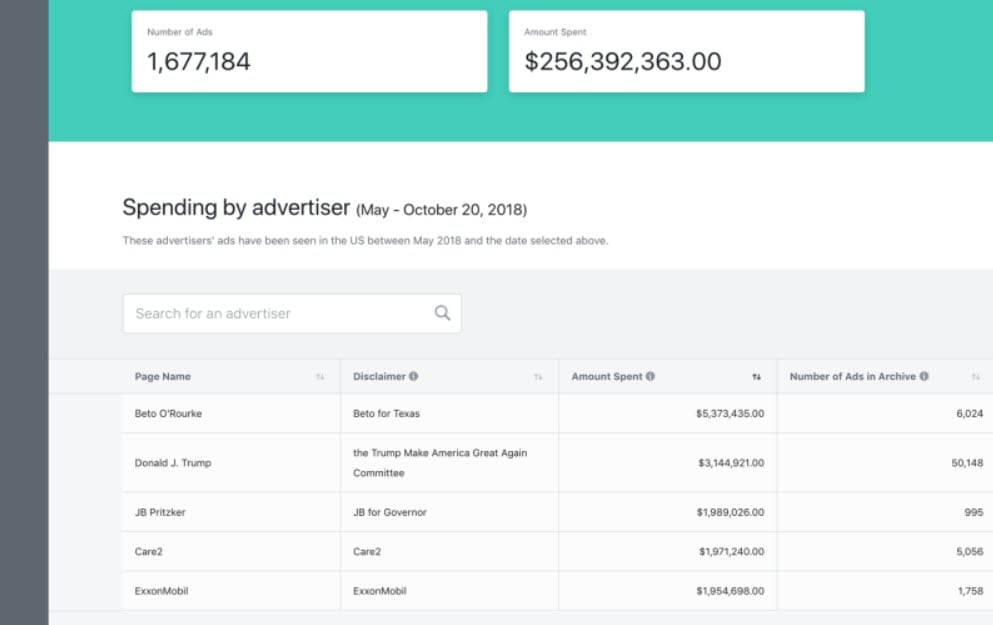This screenshot has width=993, height=625.
Task: Click the Disclaimer column header label
Action: [379, 376]
